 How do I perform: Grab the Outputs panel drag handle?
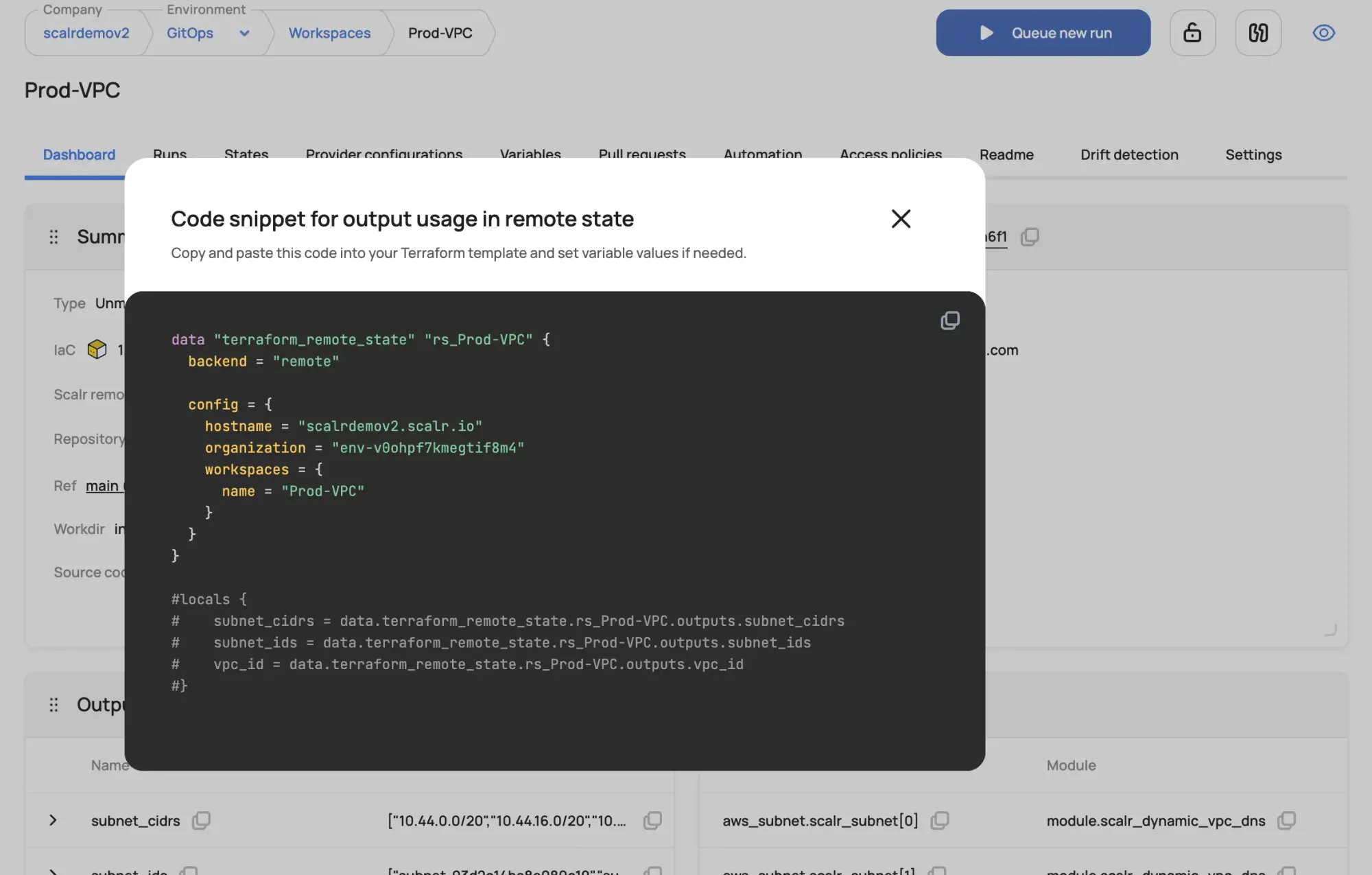pos(54,705)
